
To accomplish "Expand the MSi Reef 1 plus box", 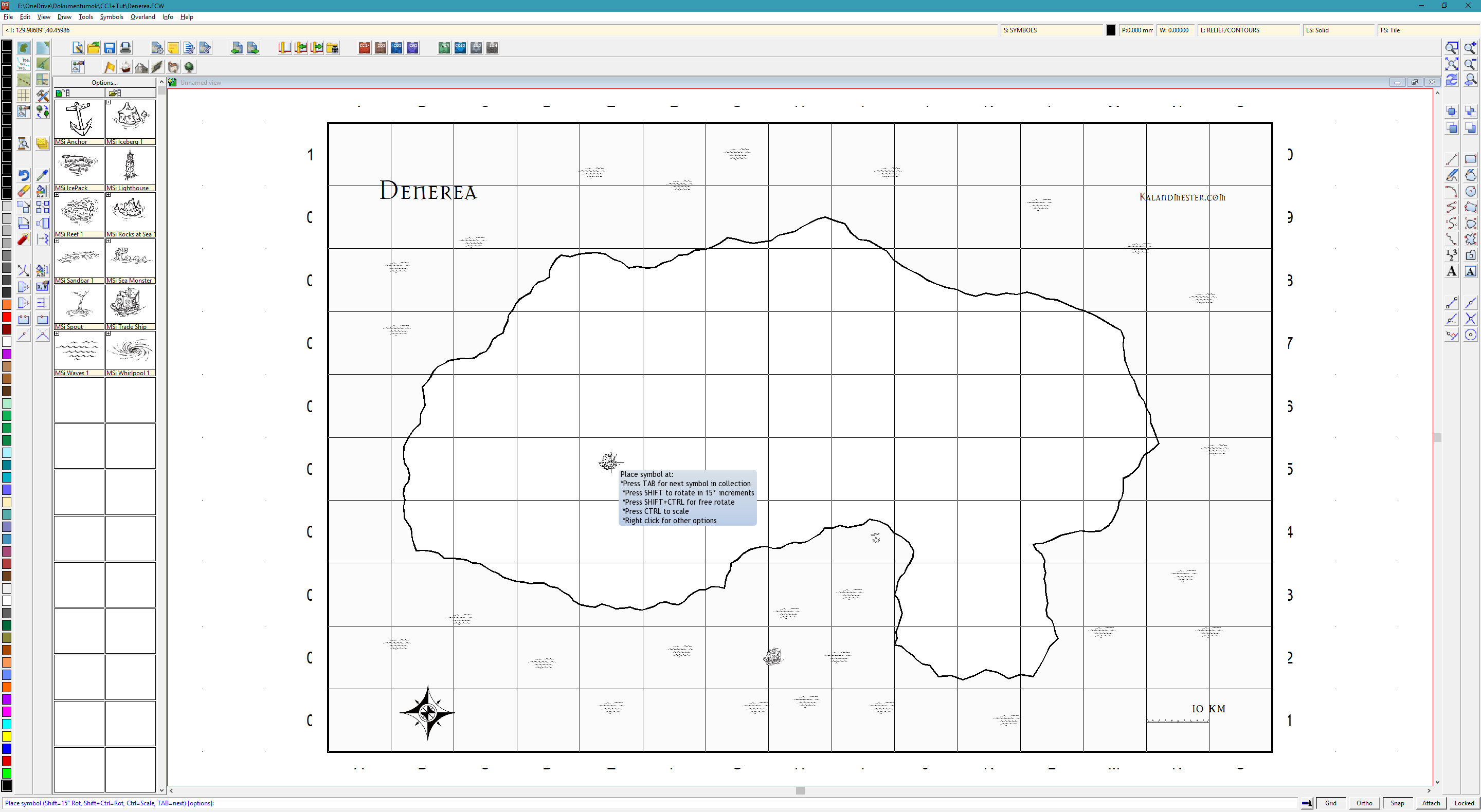I will point(57,195).
